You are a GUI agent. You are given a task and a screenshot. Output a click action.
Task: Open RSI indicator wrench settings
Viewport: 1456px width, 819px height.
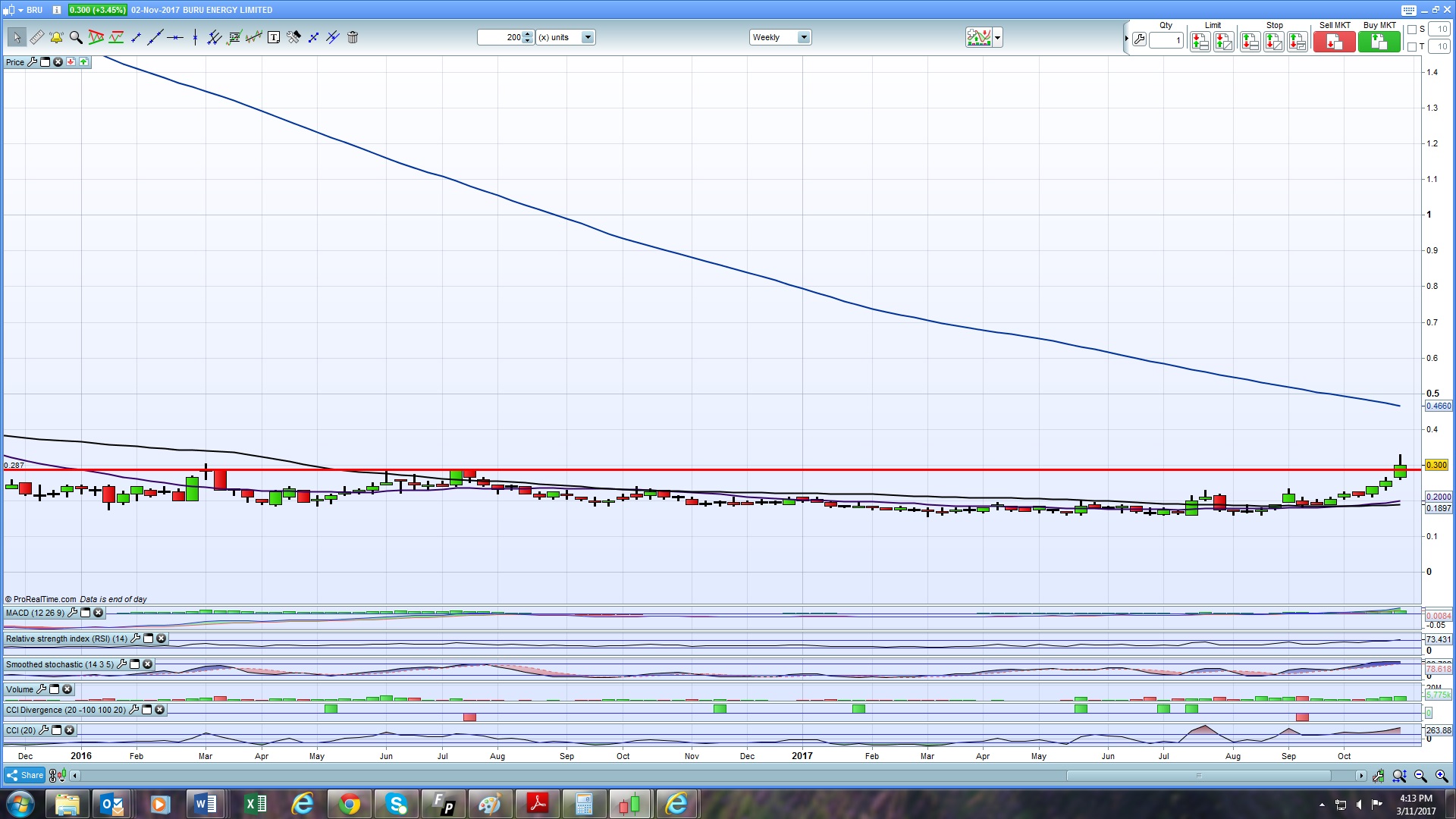point(135,639)
